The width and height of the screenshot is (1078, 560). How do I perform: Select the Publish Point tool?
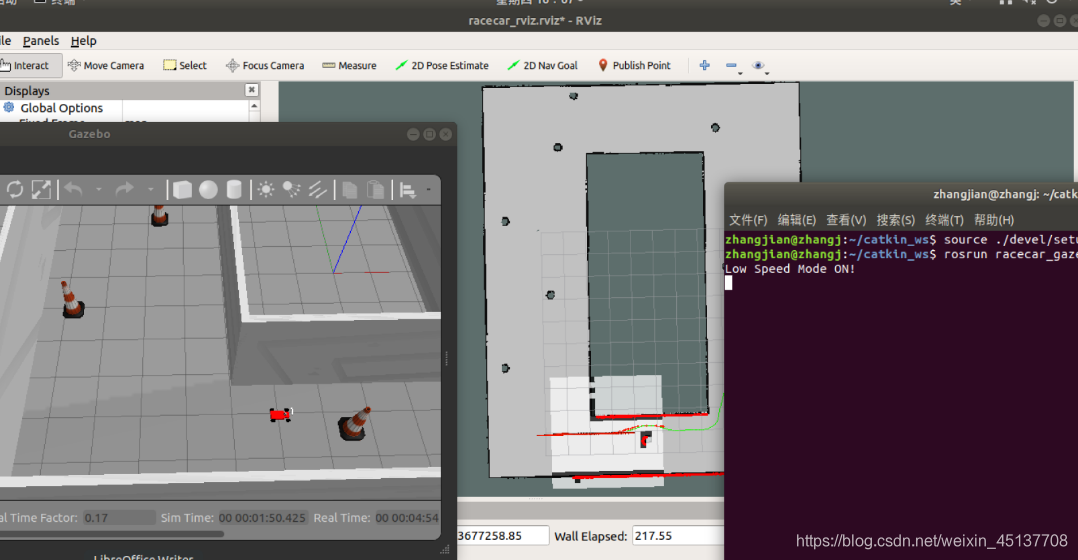coord(634,65)
